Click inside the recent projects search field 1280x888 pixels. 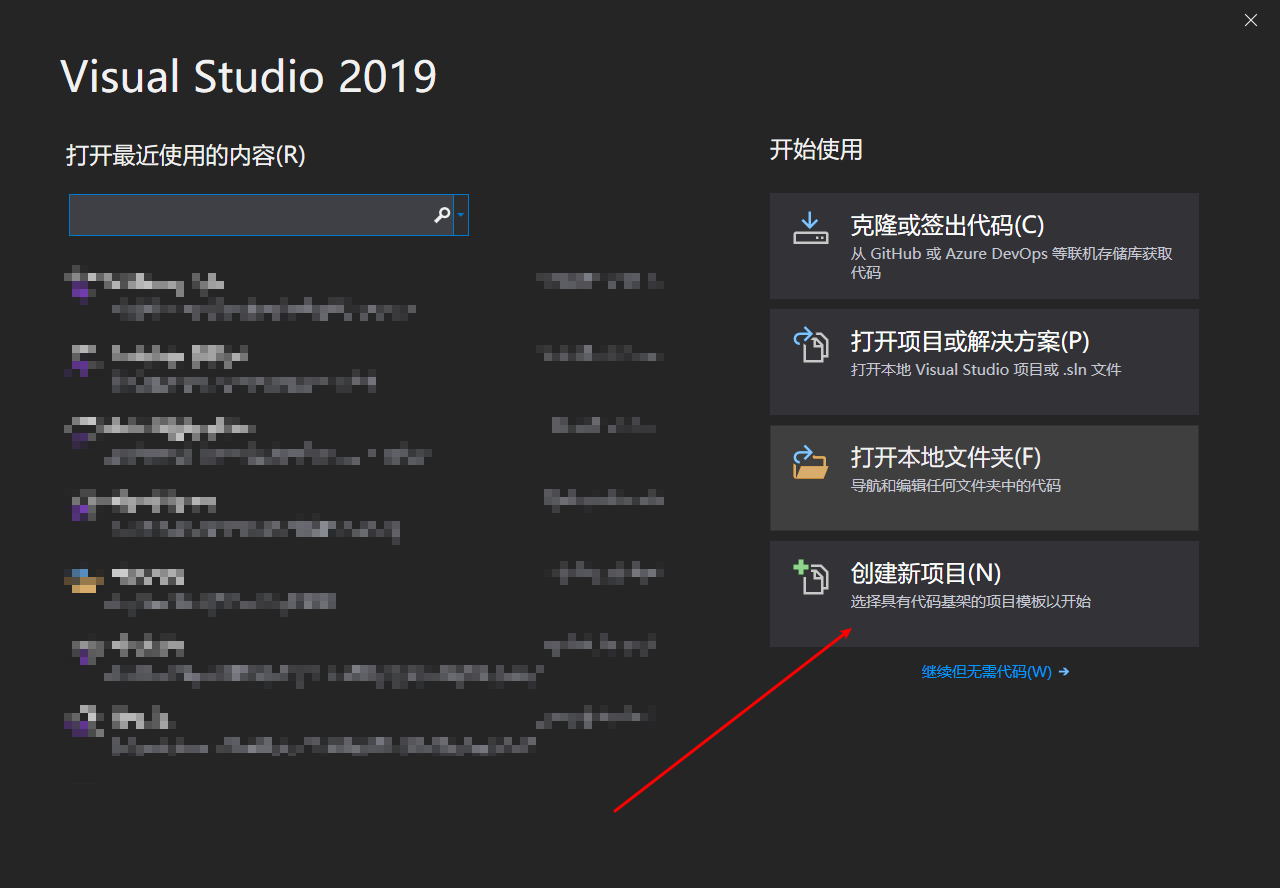250,214
